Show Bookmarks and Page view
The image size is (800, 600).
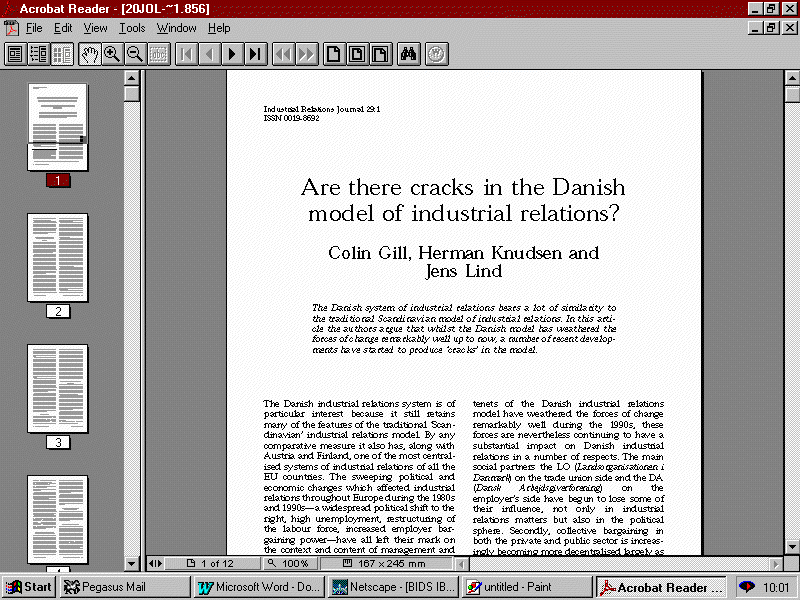point(39,54)
